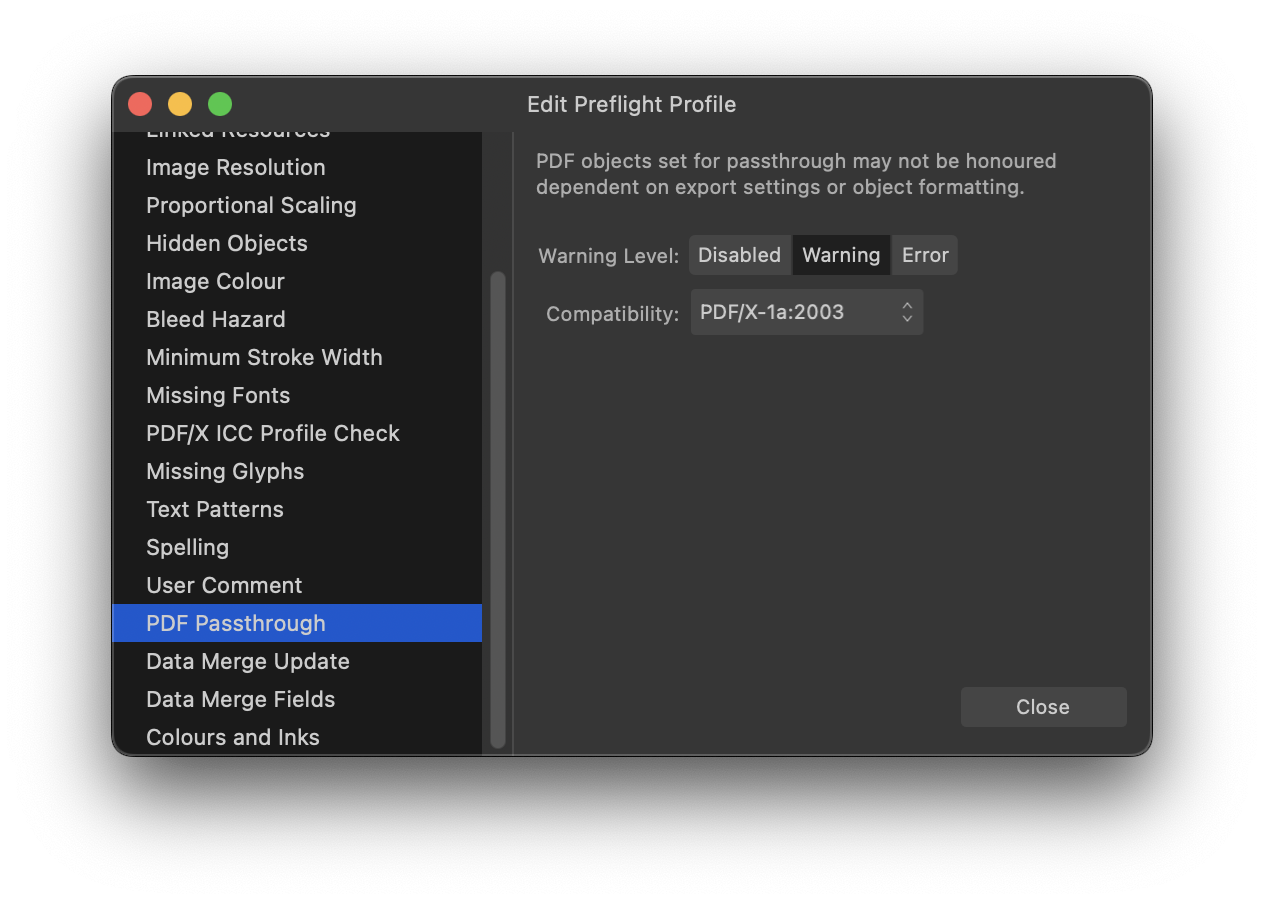The height and width of the screenshot is (904, 1264).
Task: Select "Data Merge Fields" from the list
Action: tap(240, 699)
